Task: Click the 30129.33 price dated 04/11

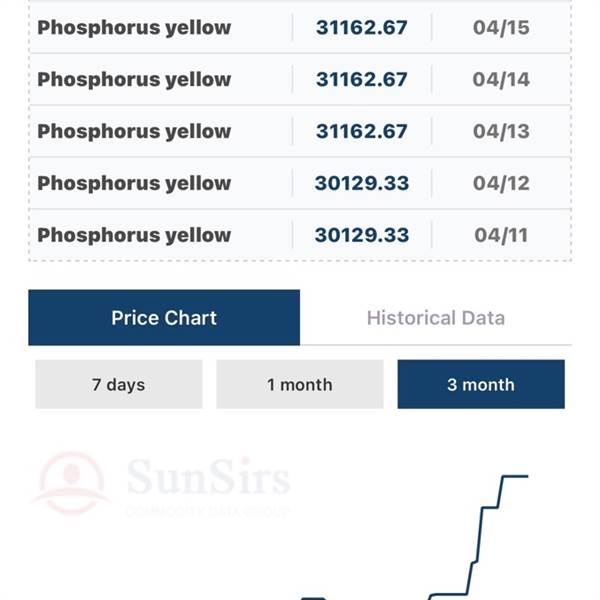Action: point(362,236)
